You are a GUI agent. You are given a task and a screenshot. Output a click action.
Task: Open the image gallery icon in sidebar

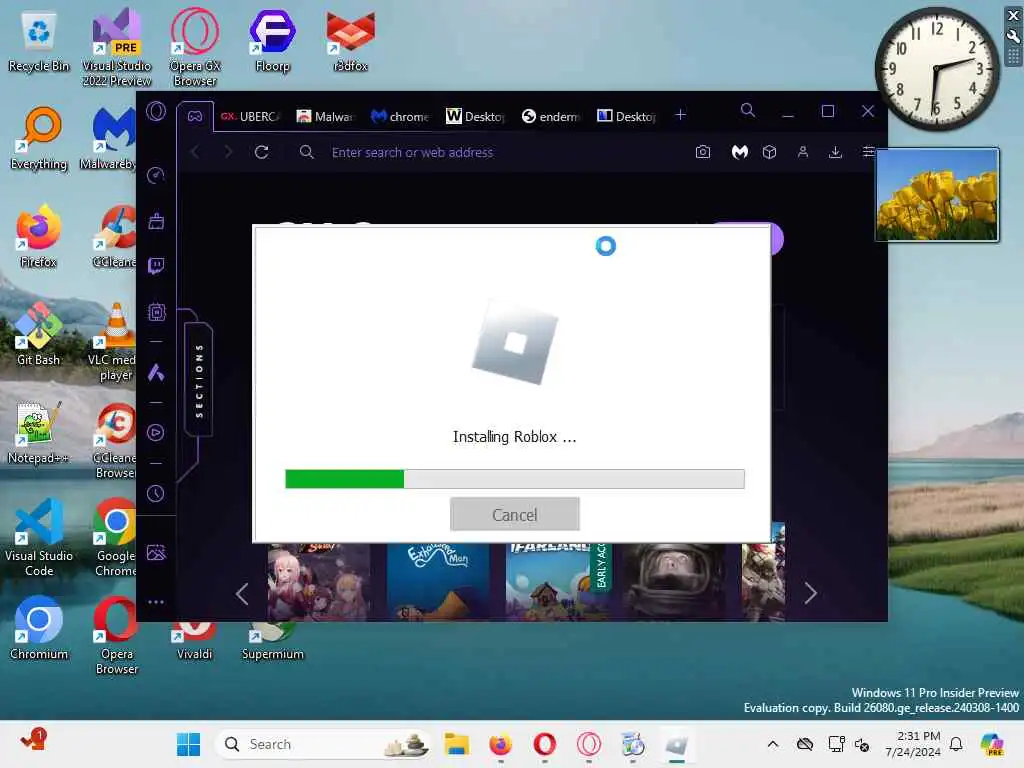tap(156, 553)
